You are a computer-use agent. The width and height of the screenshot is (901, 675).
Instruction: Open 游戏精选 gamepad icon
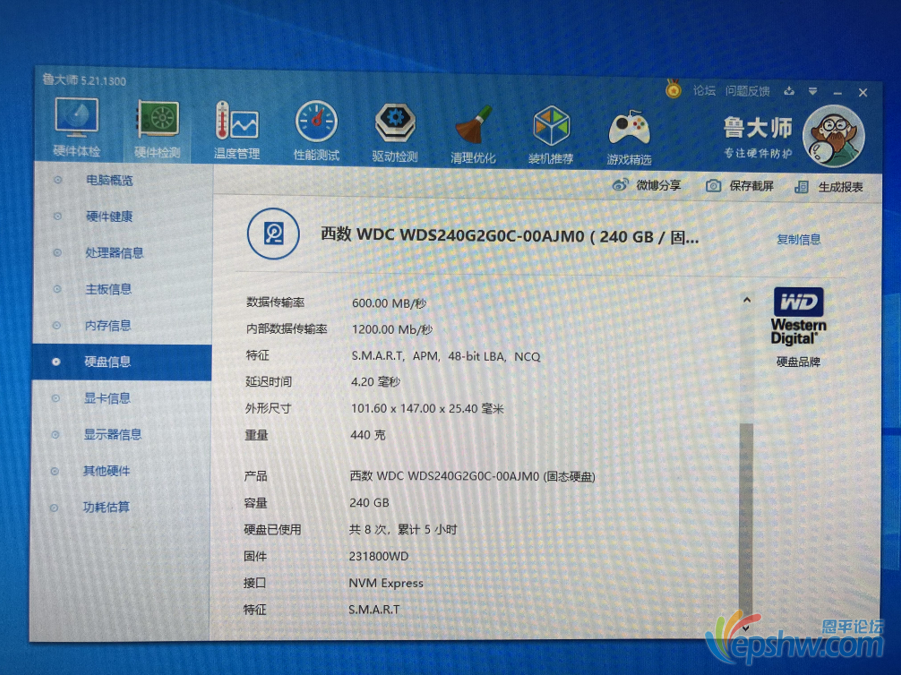[x=629, y=136]
